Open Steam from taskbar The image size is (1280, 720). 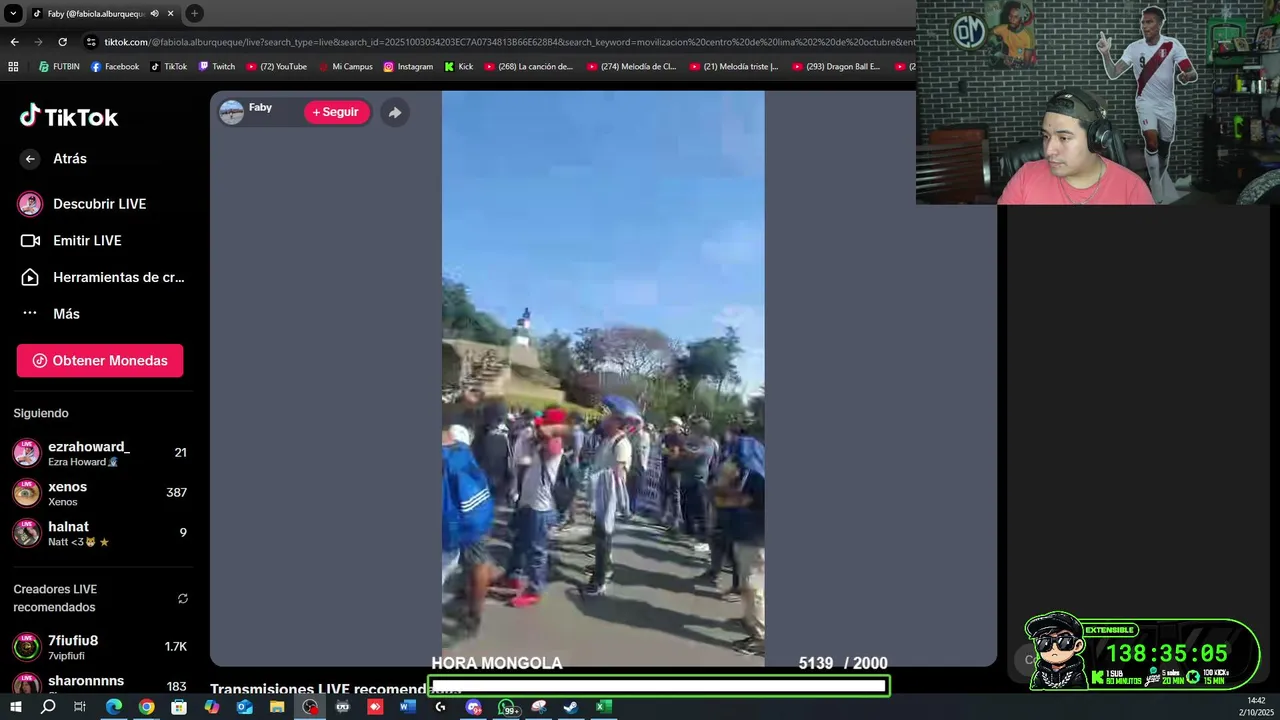coord(570,706)
